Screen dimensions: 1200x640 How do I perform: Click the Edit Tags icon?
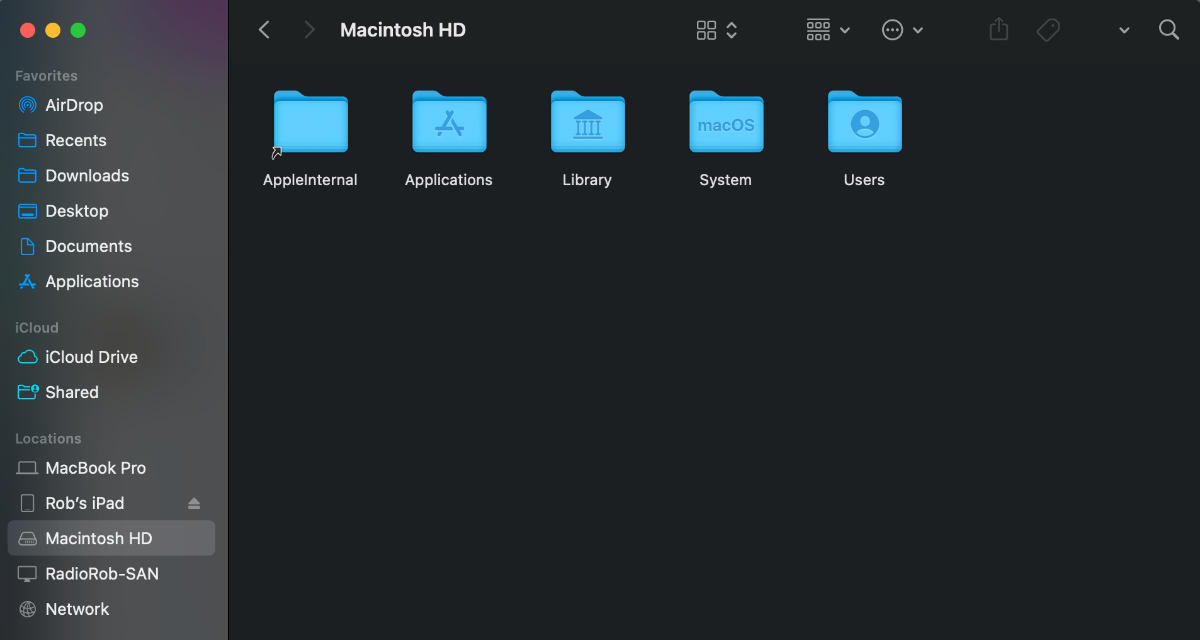1048,30
